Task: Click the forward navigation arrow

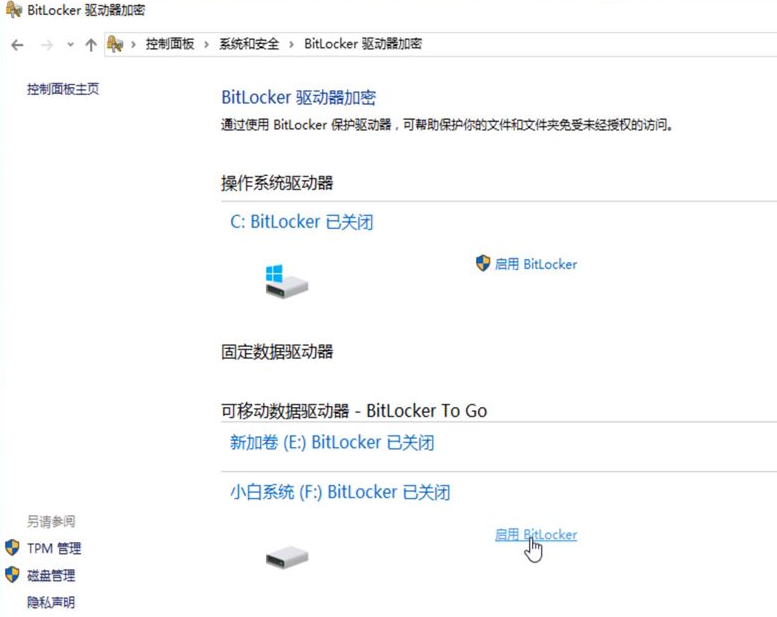Action: pyautogui.click(x=47, y=45)
